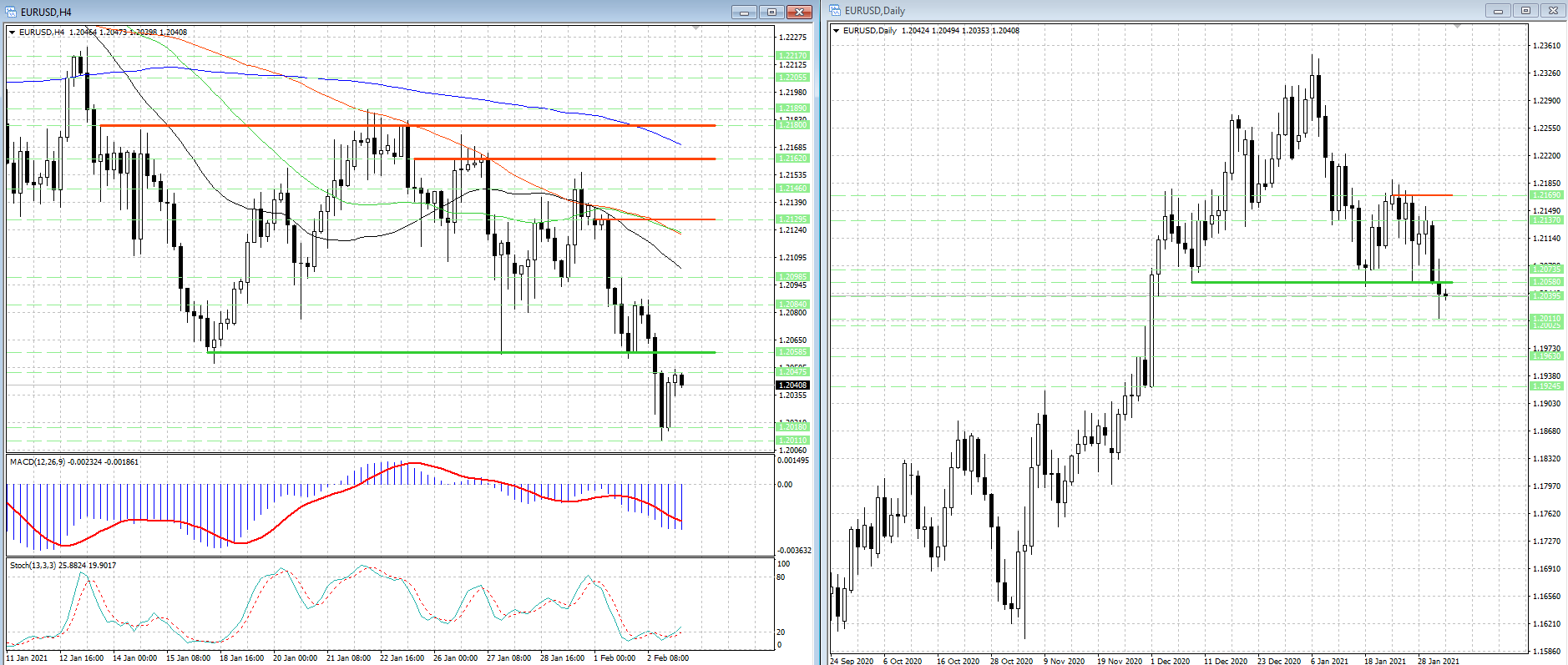
Task: Click the 23 Dec 2020 date label
Action: click(1279, 661)
